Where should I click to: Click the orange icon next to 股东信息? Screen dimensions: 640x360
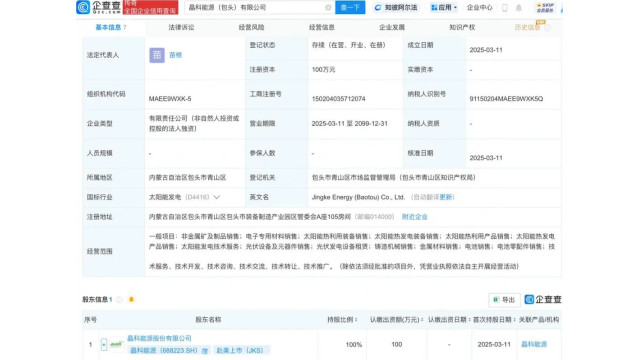(x=131, y=300)
